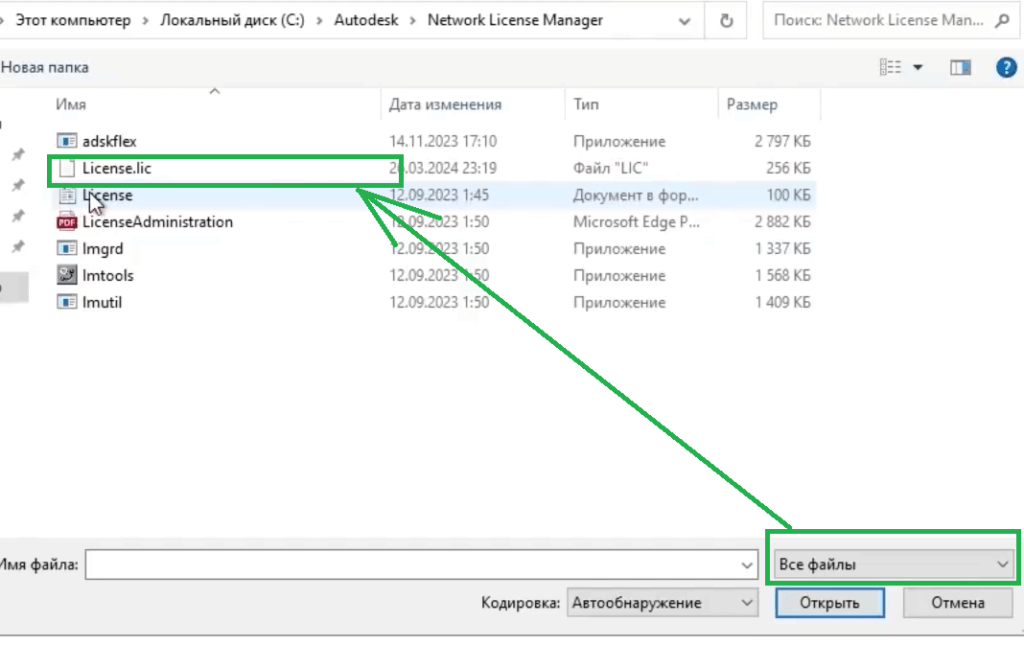Toggle the preview pane icon

pos(961,67)
